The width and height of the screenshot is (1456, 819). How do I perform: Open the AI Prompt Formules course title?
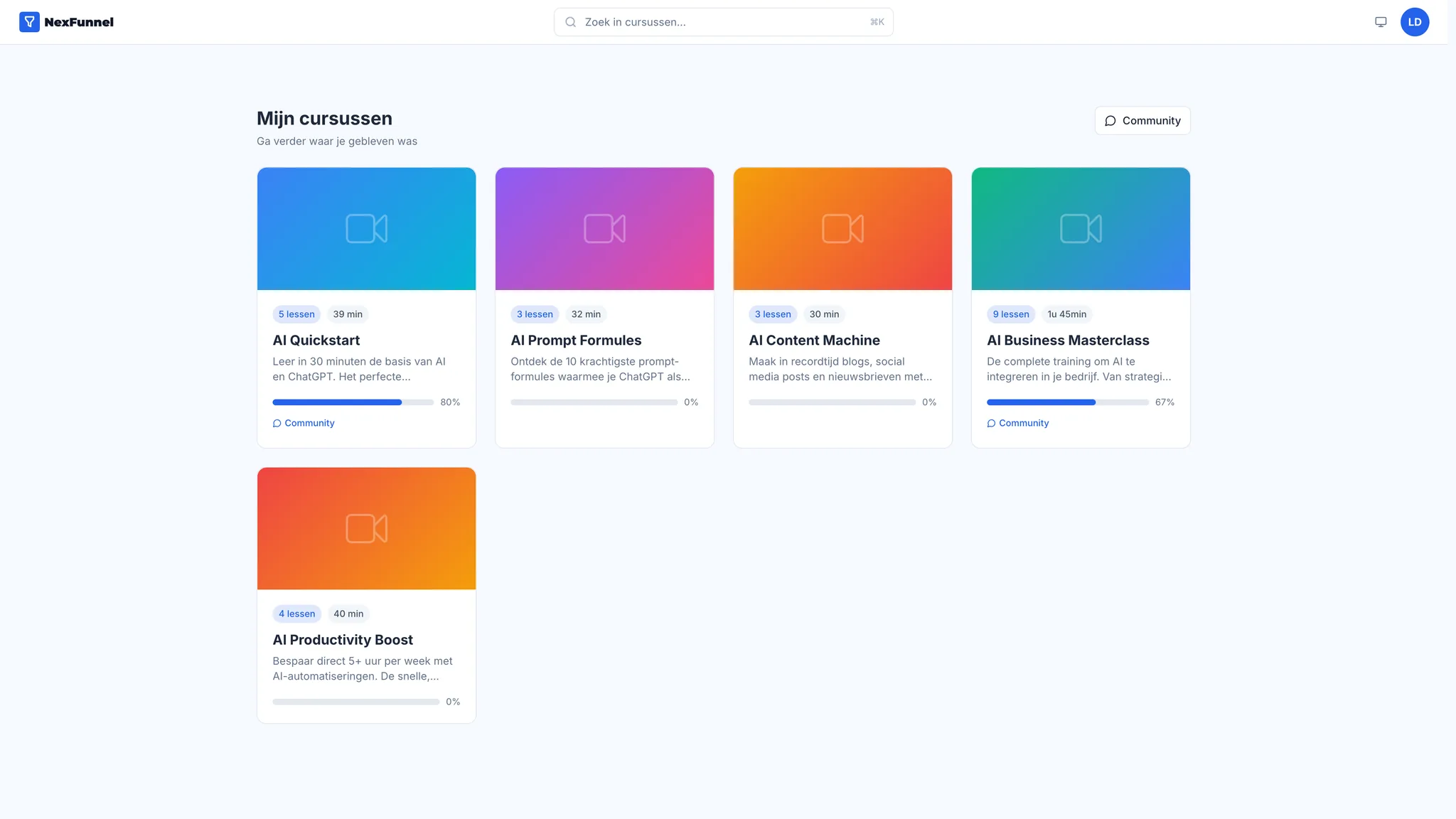[576, 341]
